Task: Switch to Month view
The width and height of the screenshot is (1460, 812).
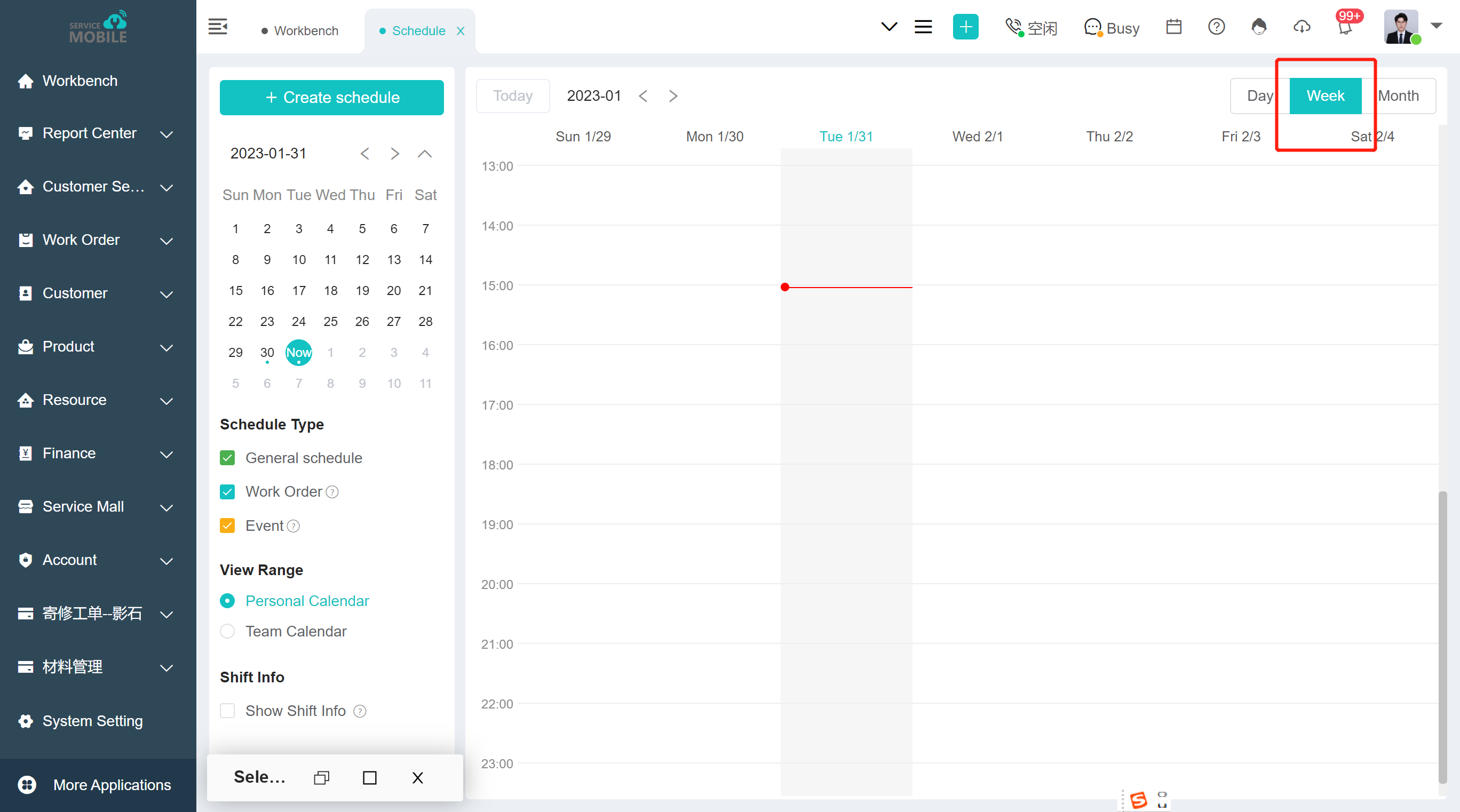Action: (x=1398, y=95)
